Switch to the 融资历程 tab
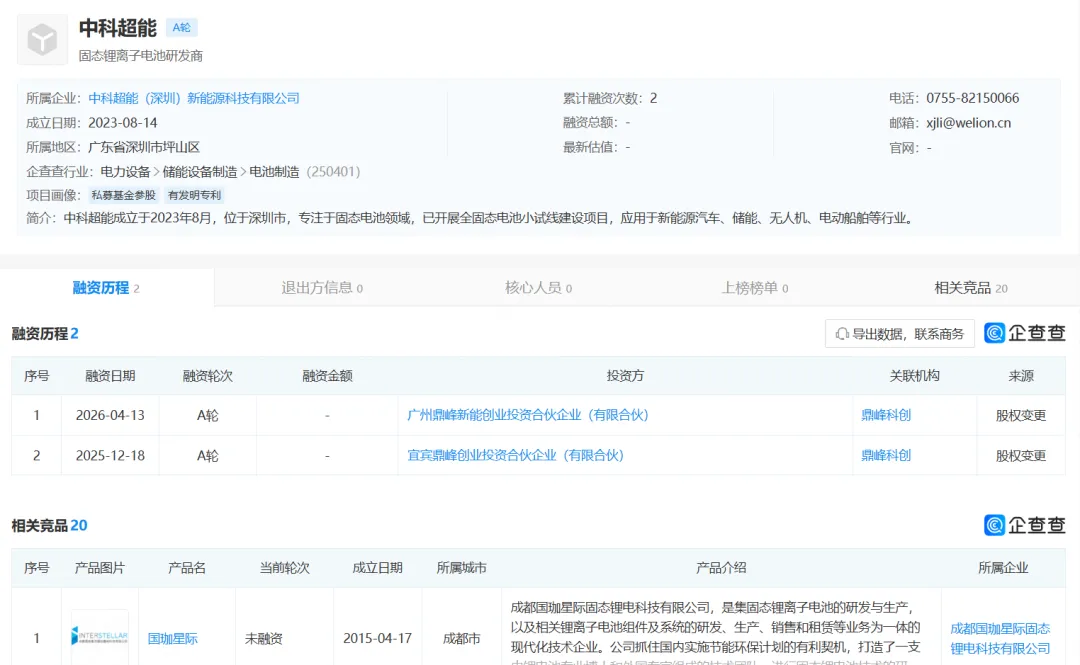This screenshot has width=1080, height=665. 106,288
